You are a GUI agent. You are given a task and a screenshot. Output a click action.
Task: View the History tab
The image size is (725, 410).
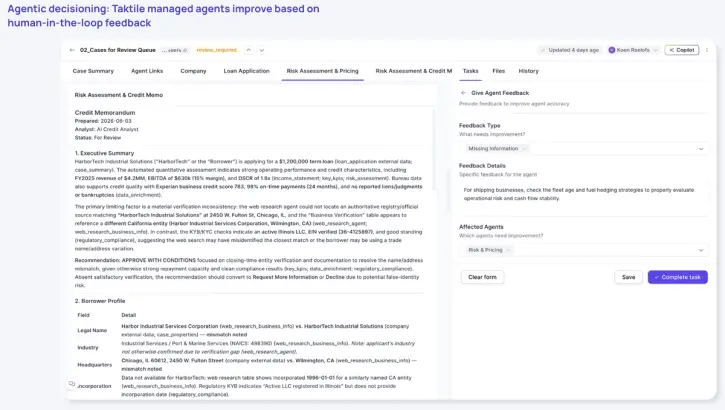[528, 71]
